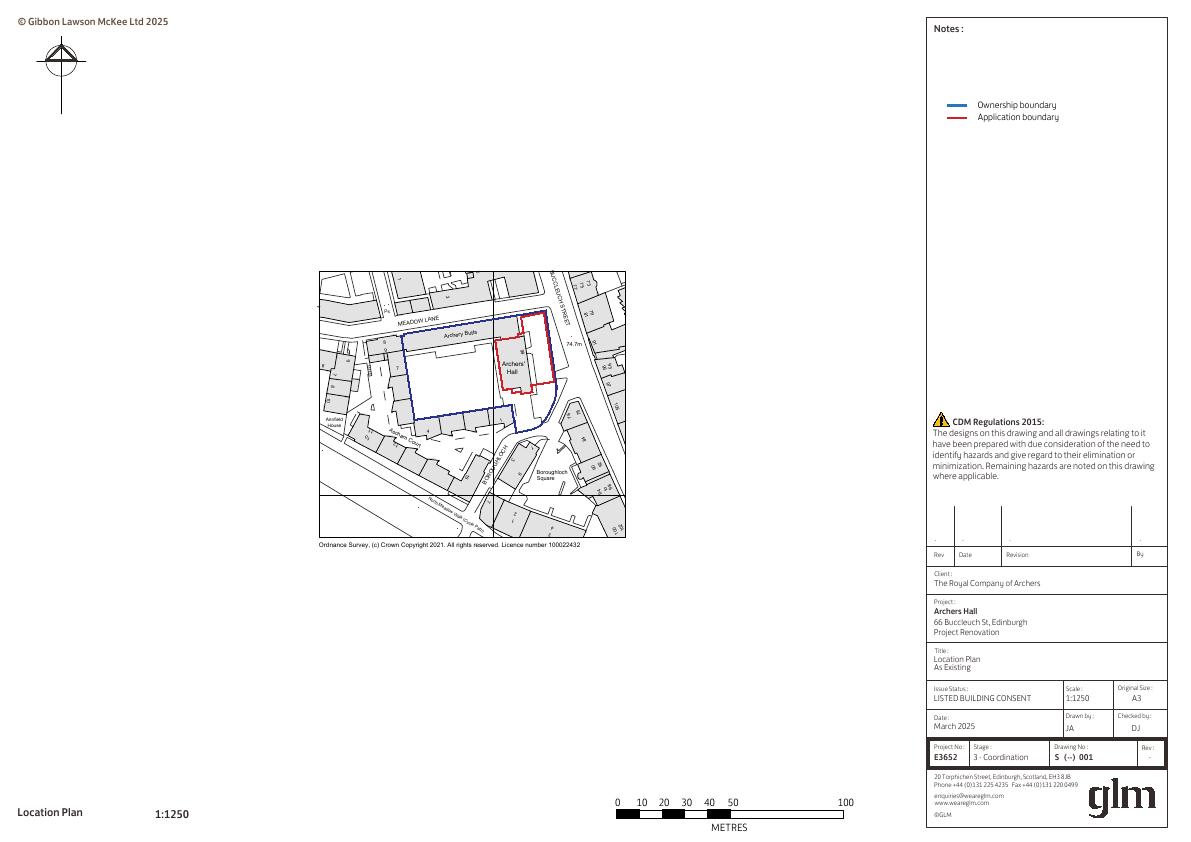This screenshot has width=1191, height=842.
Task: Click the '3 - Coordination' stage value
Action: click(1000, 758)
